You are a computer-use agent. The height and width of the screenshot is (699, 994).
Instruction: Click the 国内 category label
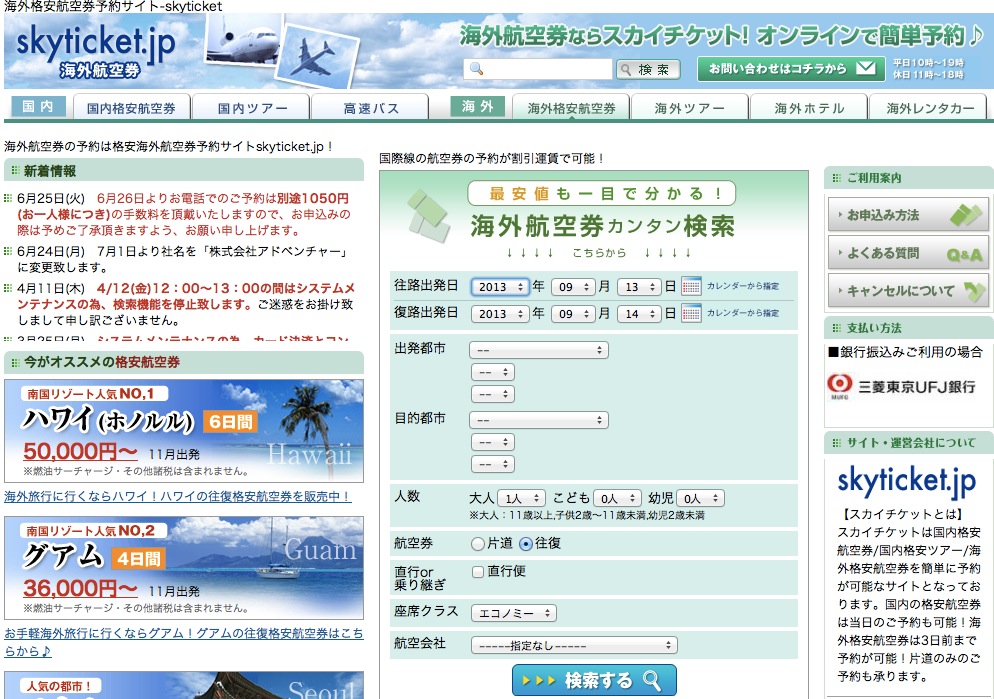point(38,106)
